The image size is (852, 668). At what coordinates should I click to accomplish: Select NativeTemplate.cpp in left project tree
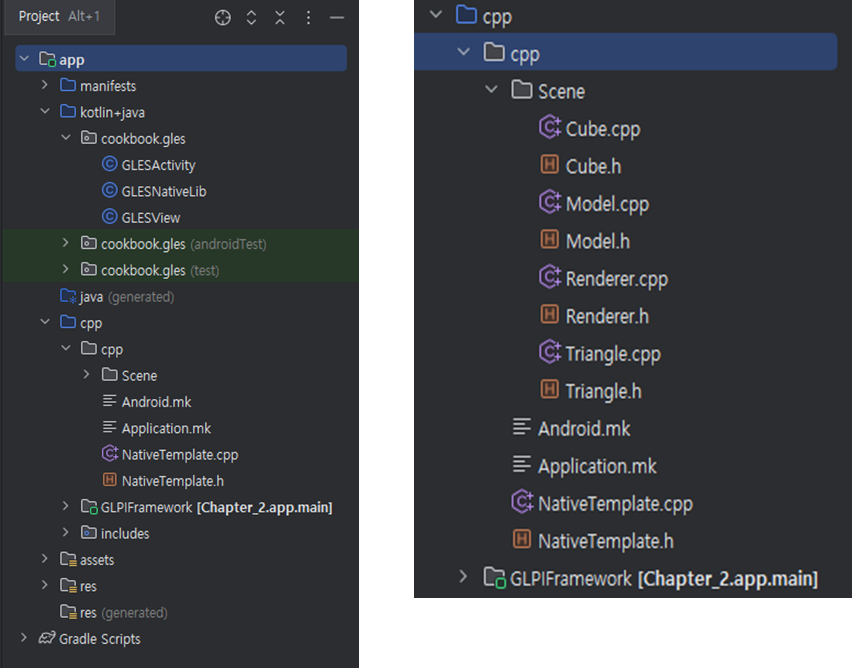pyautogui.click(x=180, y=455)
